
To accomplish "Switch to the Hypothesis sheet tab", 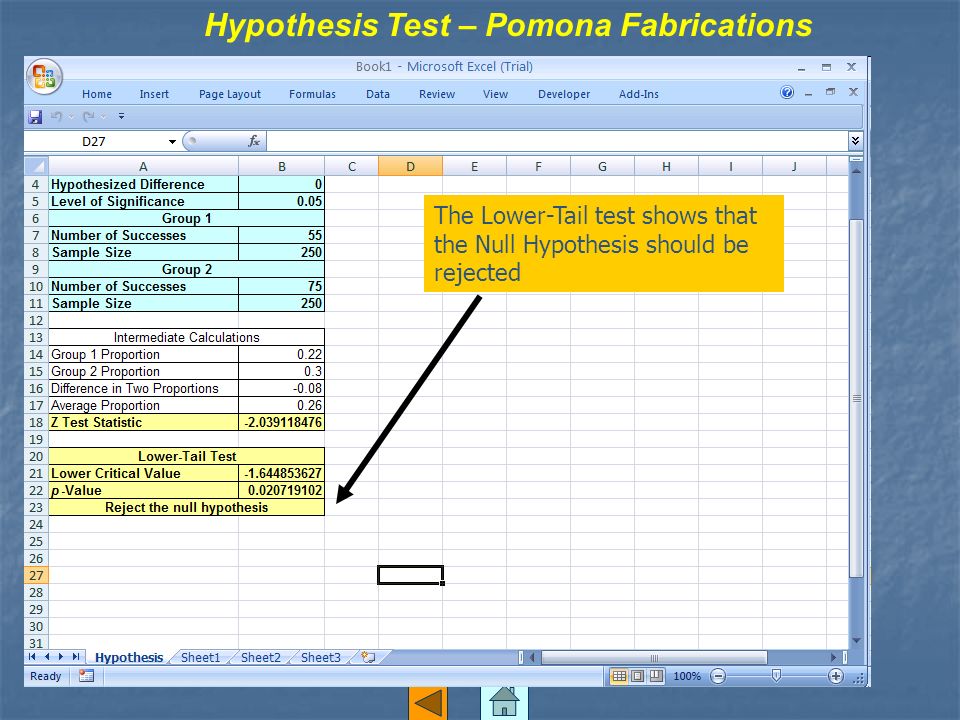I will [x=129, y=658].
